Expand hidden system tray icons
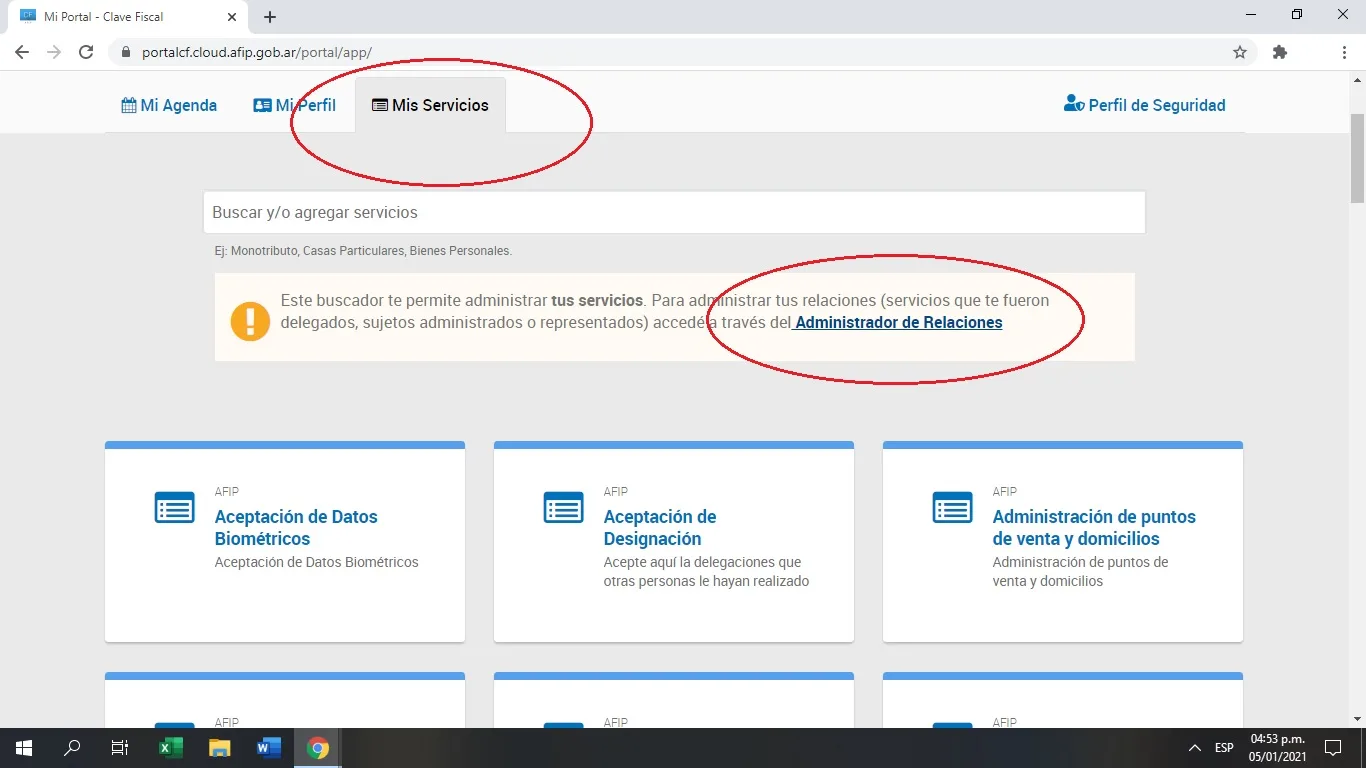 pyautogui.click(x=1193, y=747)
